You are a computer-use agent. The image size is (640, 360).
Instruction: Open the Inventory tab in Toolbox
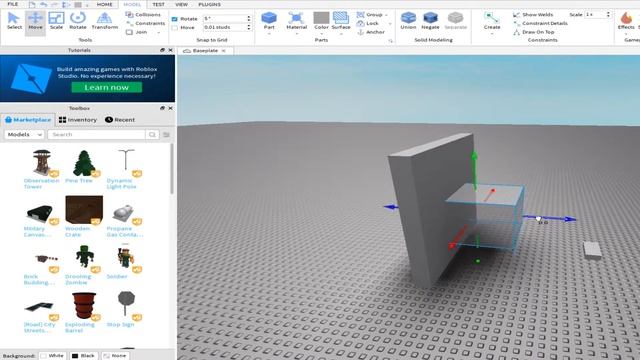pyautogui.click(x=78, y=120)
